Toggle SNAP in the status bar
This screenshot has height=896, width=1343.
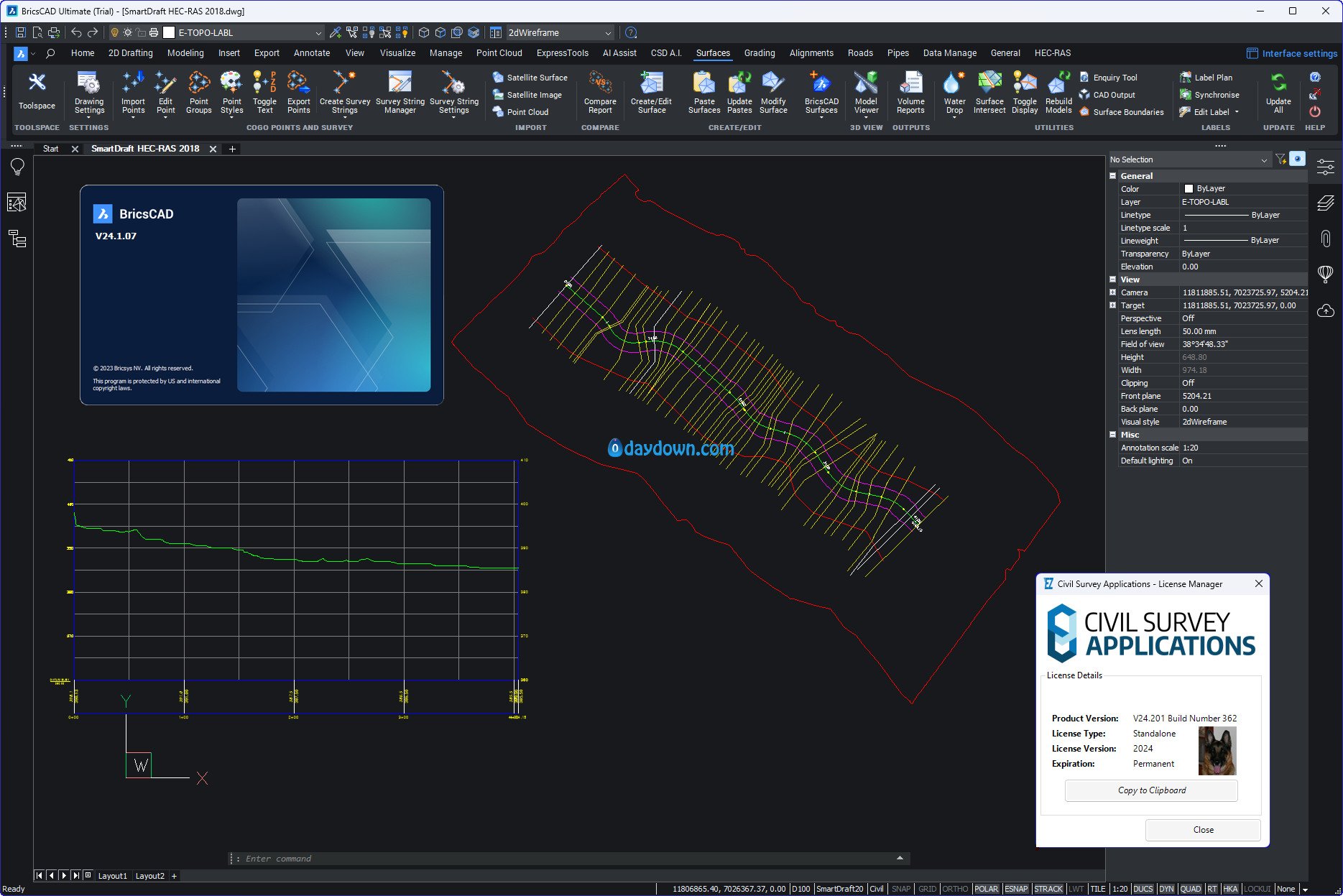click(x=901, y=889)
